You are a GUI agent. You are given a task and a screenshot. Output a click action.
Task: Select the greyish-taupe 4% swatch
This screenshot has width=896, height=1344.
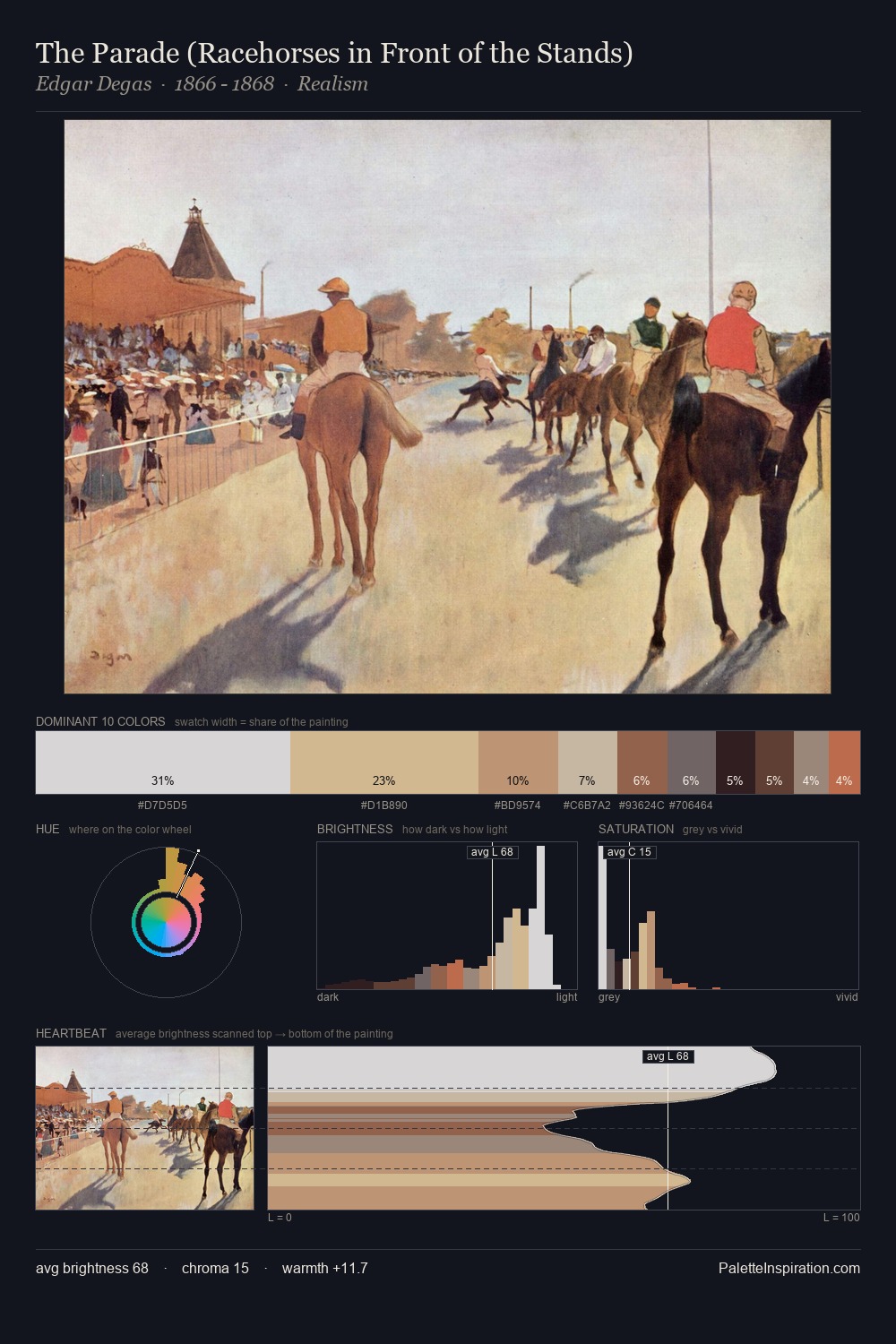coord(811,762)
